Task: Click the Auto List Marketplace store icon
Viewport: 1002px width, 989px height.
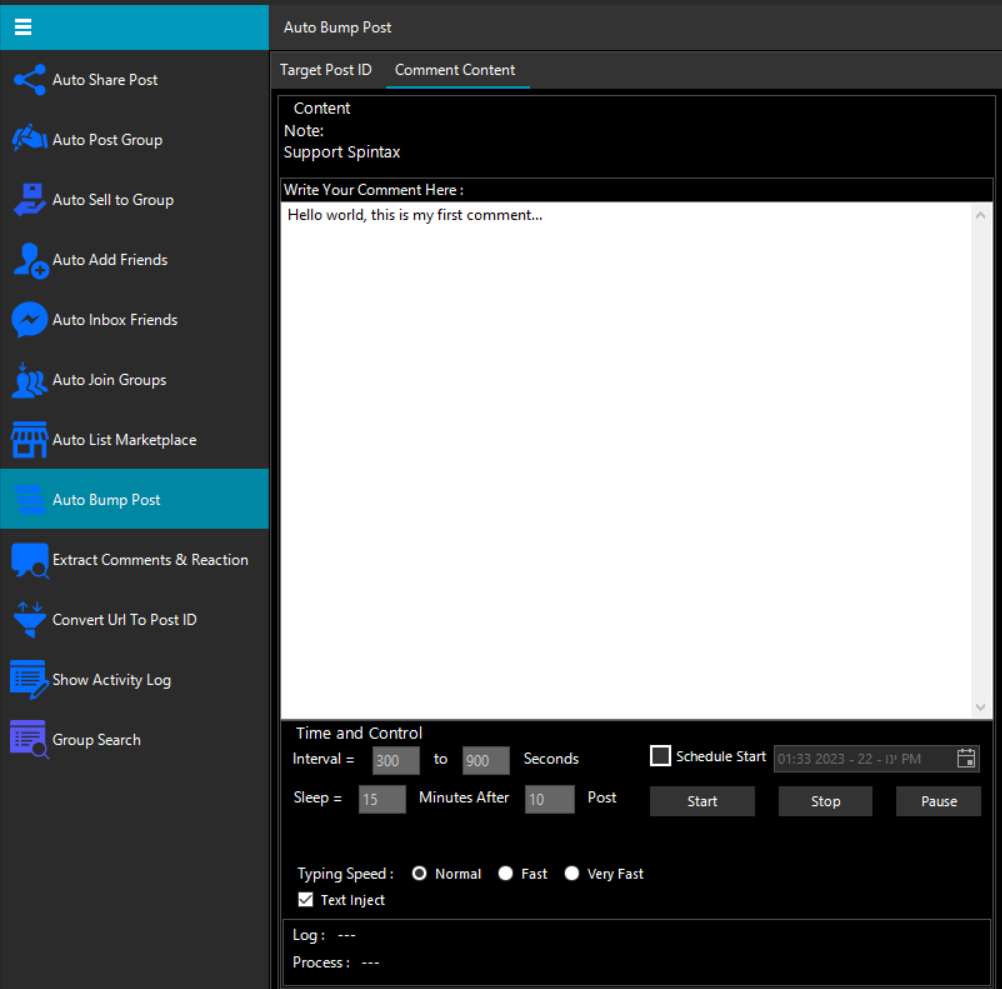Action: pyautogui.click(x=29, y=440)
